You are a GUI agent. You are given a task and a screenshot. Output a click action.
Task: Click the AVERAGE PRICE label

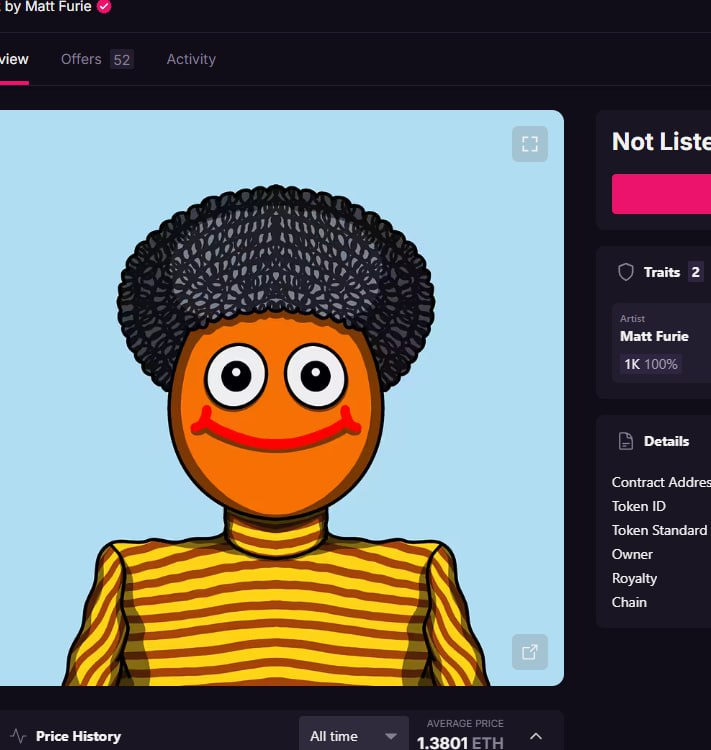point(465,723)
